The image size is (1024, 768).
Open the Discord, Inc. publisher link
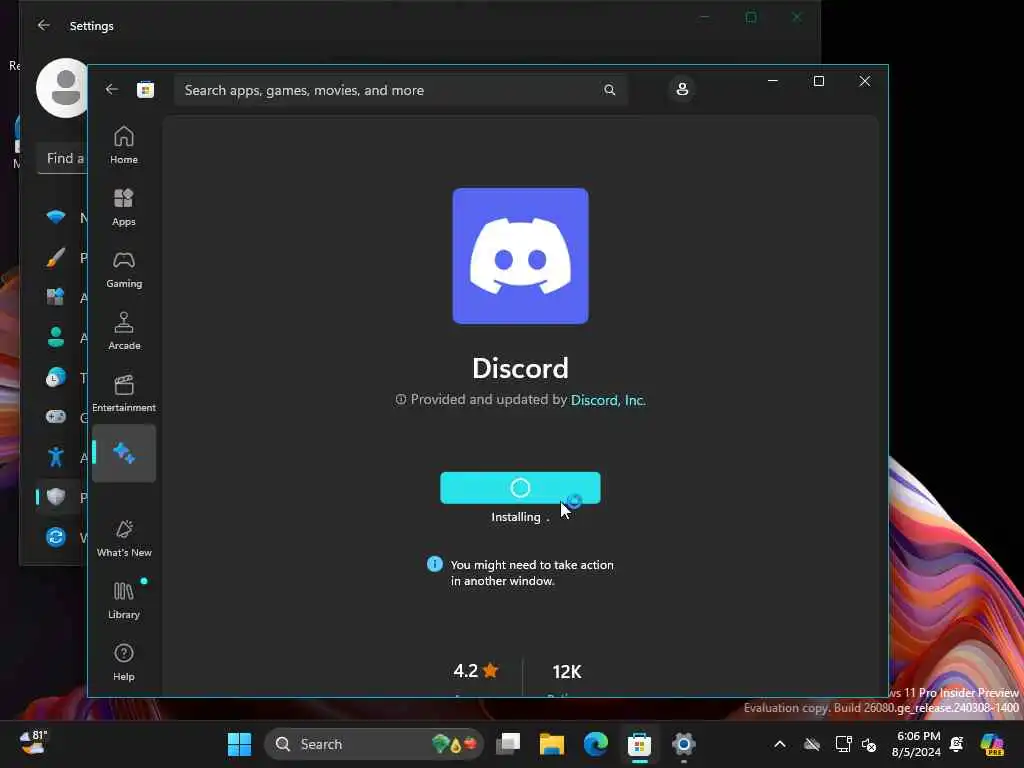click(x=608, y=400)
